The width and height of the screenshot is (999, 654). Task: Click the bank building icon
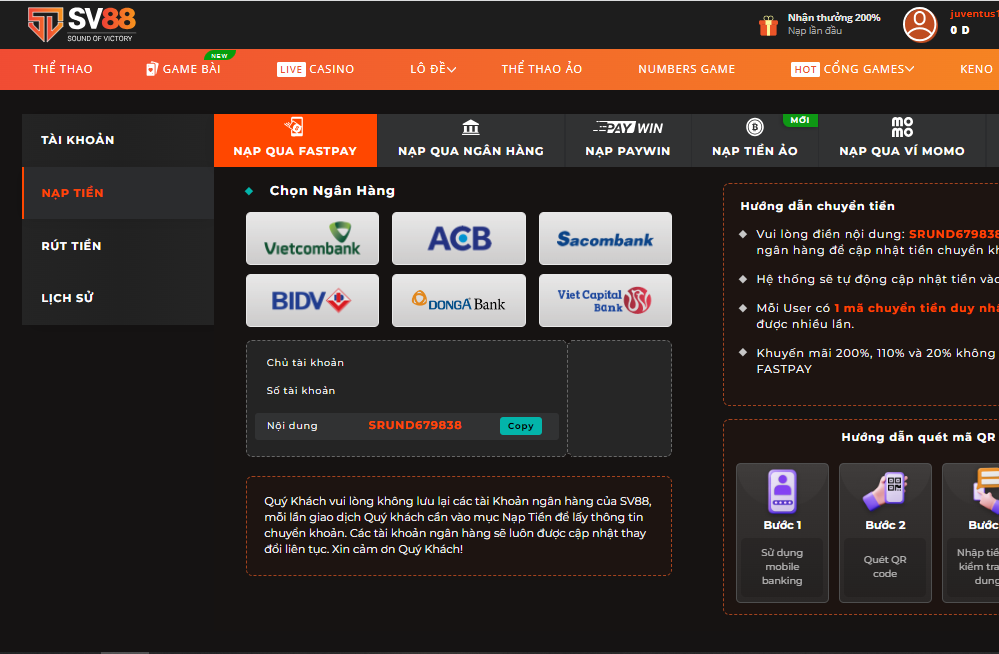click(x=471, y=127)
